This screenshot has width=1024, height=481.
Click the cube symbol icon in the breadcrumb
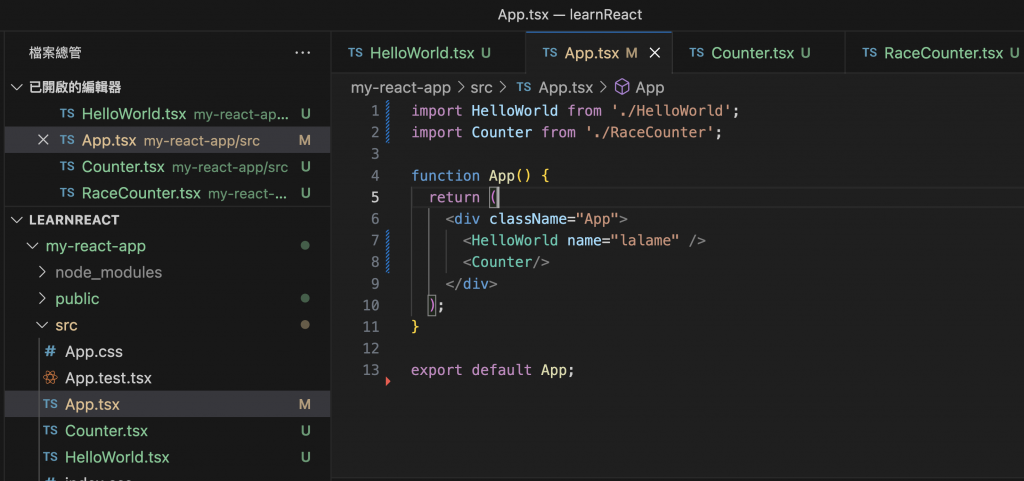point(622,87)
